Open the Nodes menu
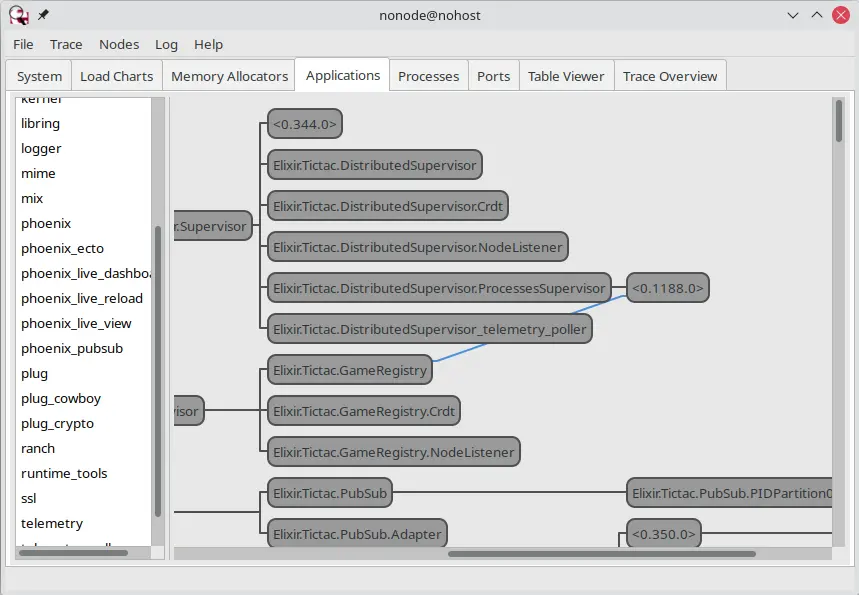The height and width of the screenshot is (595, 859). 119,44
